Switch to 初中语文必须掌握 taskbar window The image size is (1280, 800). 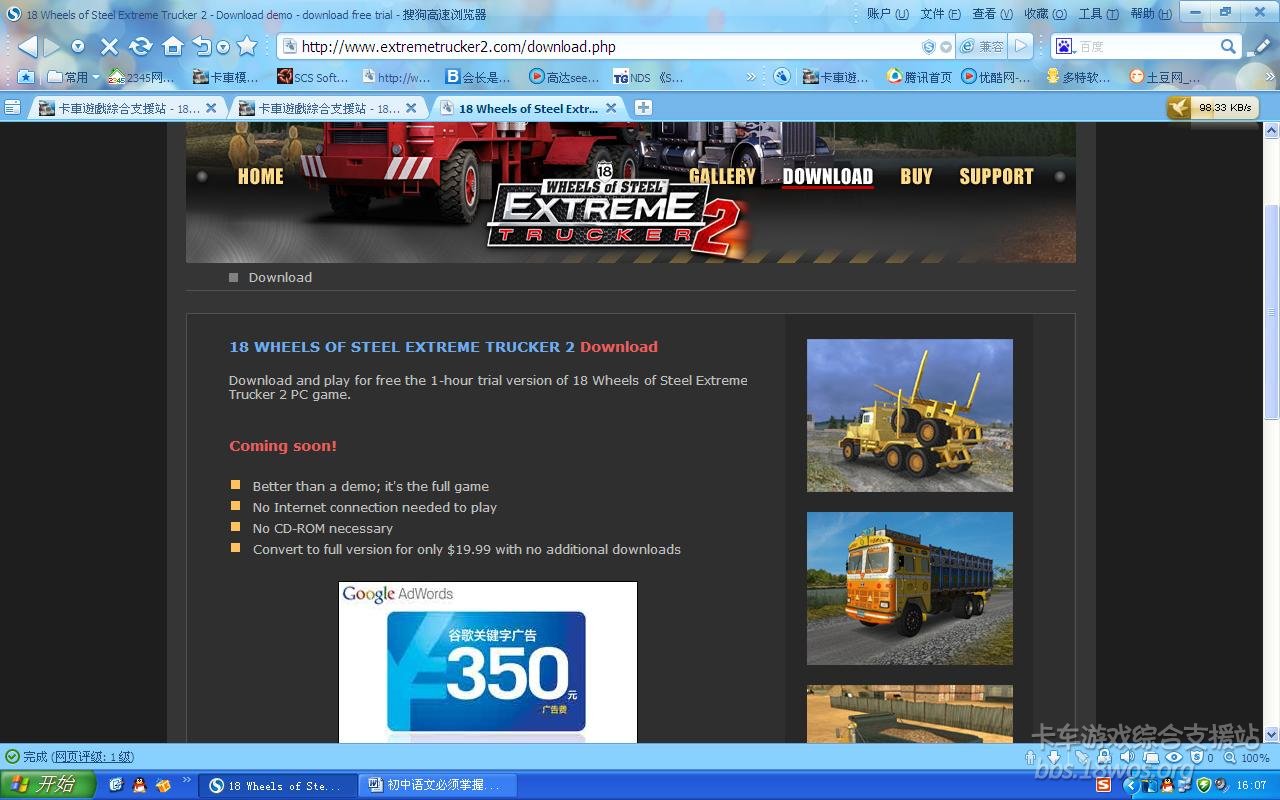click(x=438, y=786)
